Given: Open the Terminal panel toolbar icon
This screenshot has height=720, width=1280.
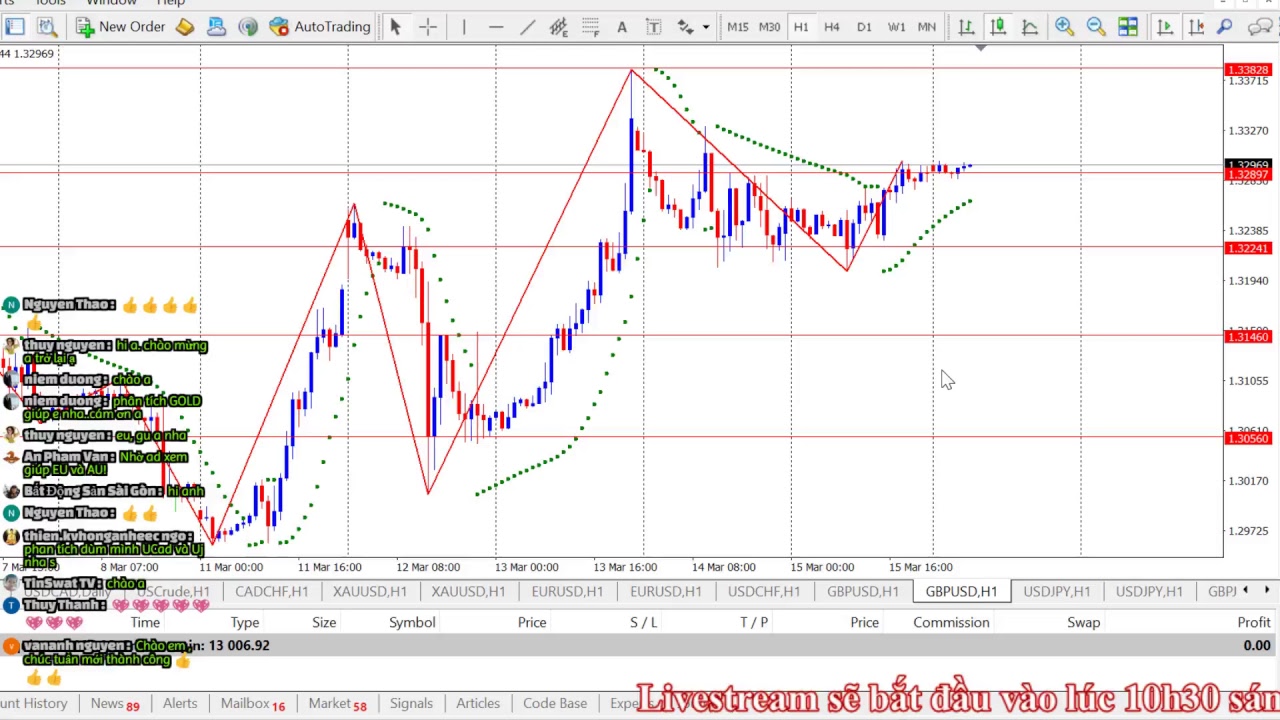Looking at the screenshot, I should click(x=15, y=27).
